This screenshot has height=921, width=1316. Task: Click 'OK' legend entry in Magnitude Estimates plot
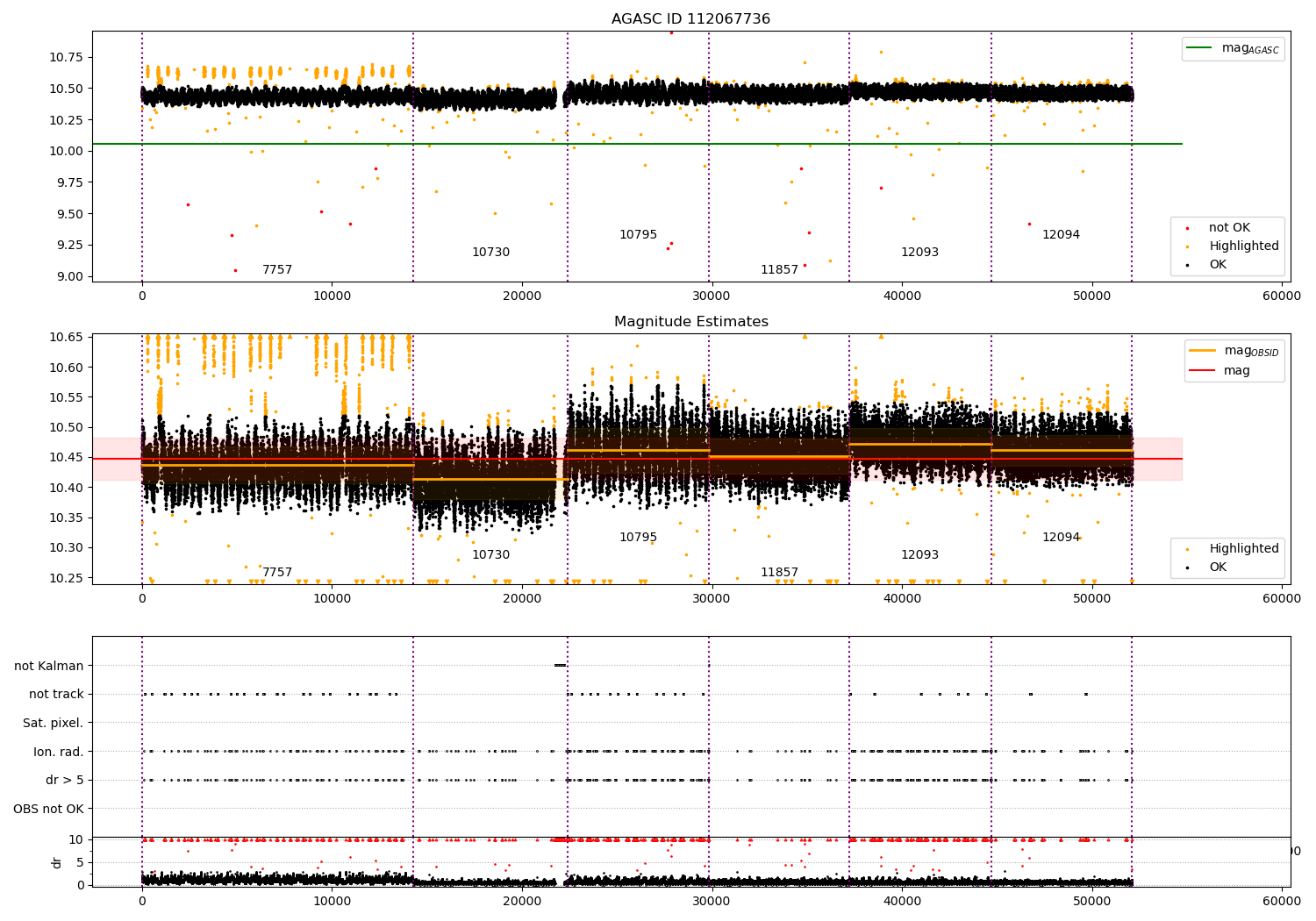coord(1218,568)
